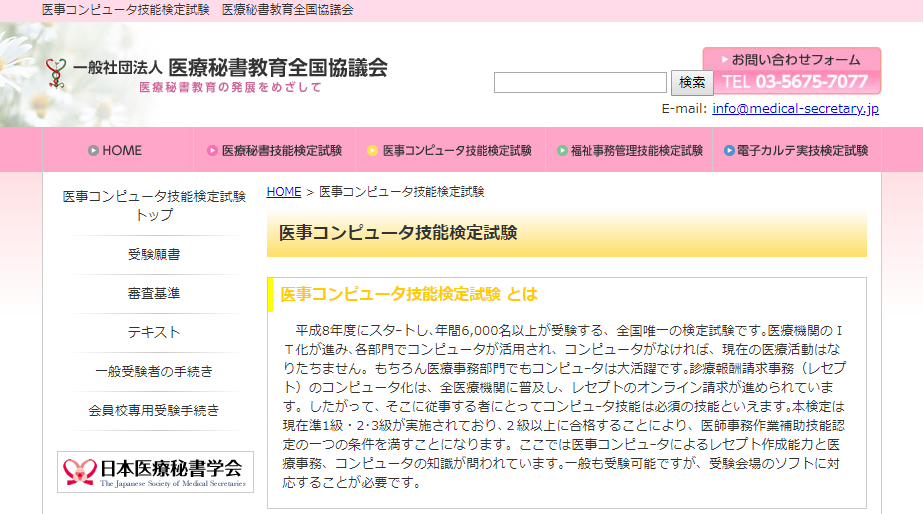Click the 医事コンピュータ技能検定試験 とは heading
Screen dimensions: 923x514
409,294
